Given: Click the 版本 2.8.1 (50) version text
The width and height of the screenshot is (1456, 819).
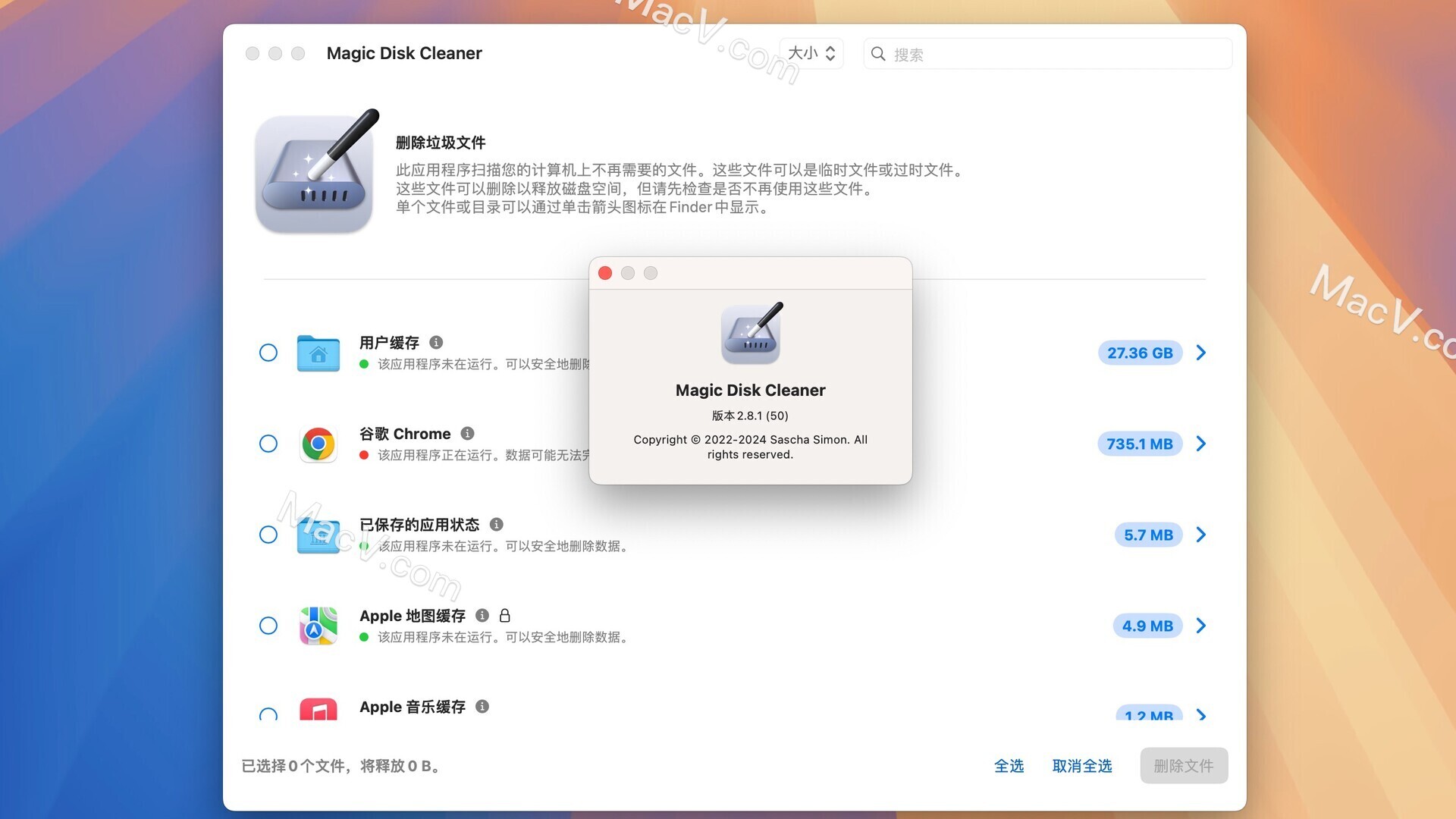Looking at the screenshot, I should pos(750,416).
